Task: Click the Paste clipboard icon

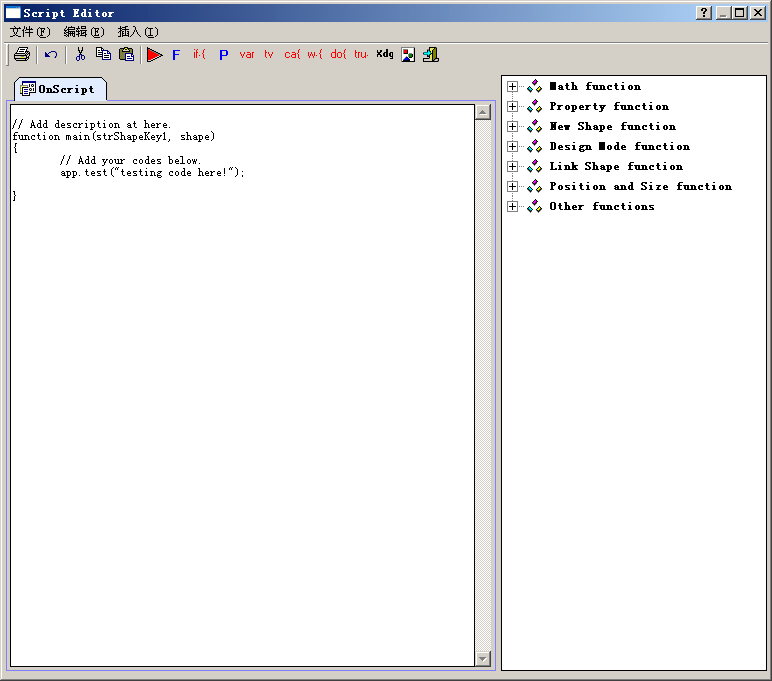Action: point(127,54)
